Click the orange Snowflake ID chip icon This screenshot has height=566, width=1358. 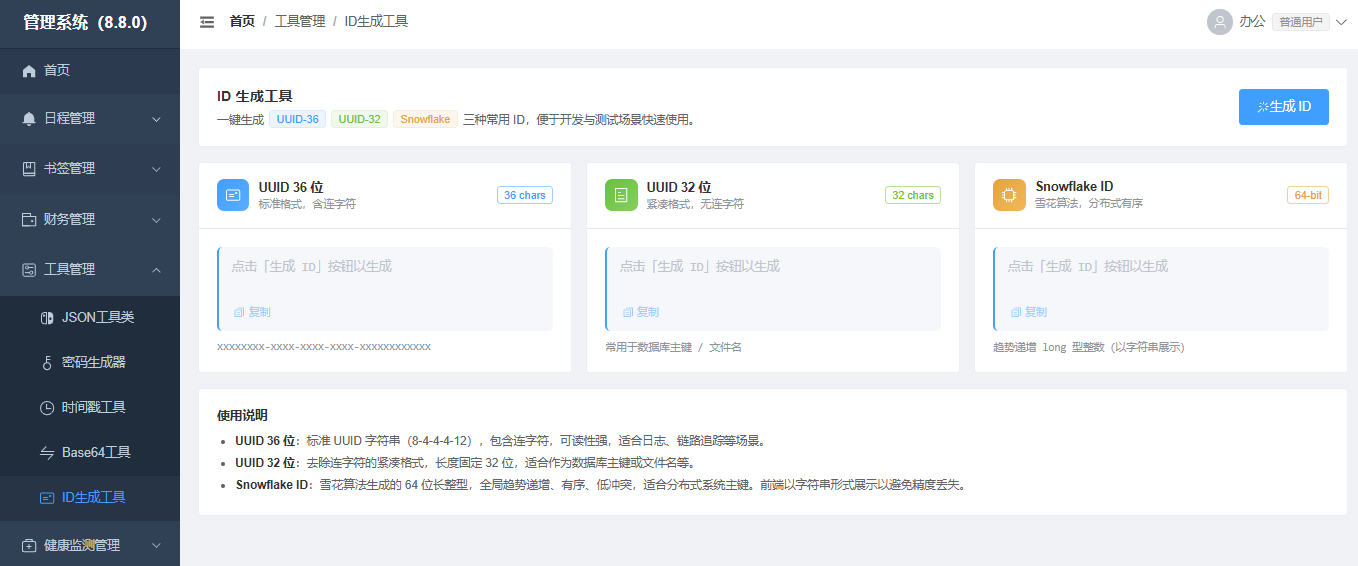click(1009, 195)
